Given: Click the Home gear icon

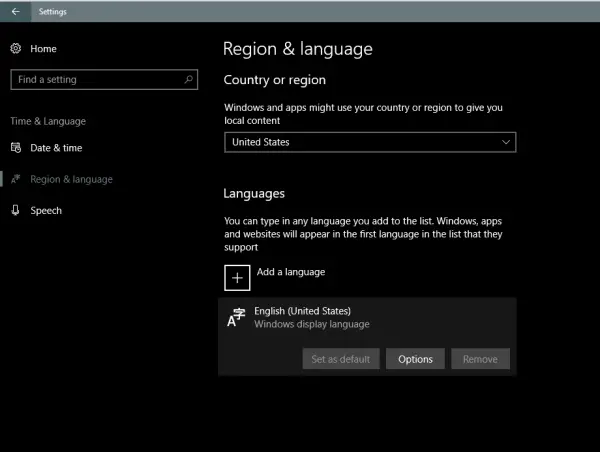Looking at the screenshot, I should [16, 48].
